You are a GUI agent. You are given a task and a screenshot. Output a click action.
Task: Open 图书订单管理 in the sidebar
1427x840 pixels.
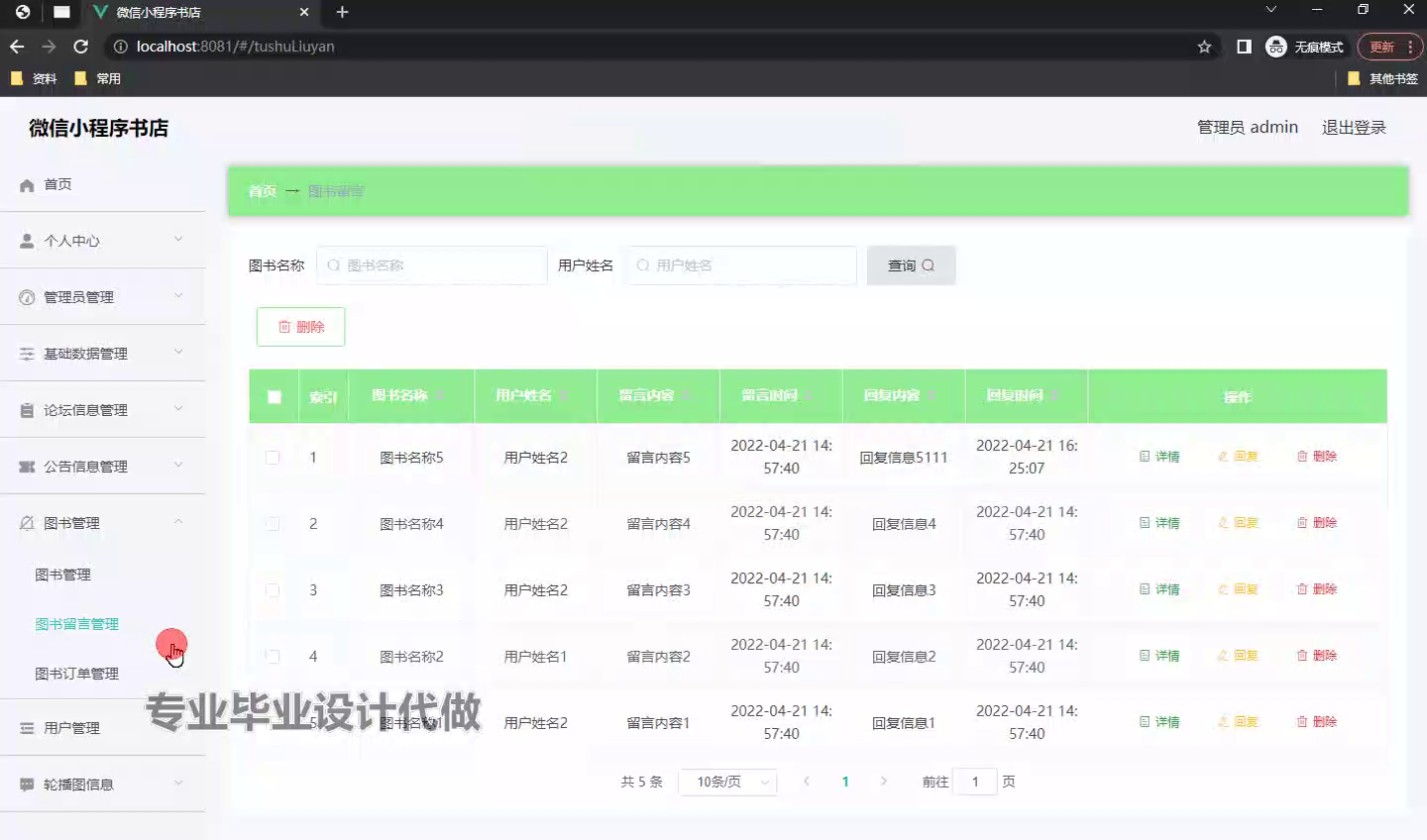pyautogui.click(x=76, y=674)
